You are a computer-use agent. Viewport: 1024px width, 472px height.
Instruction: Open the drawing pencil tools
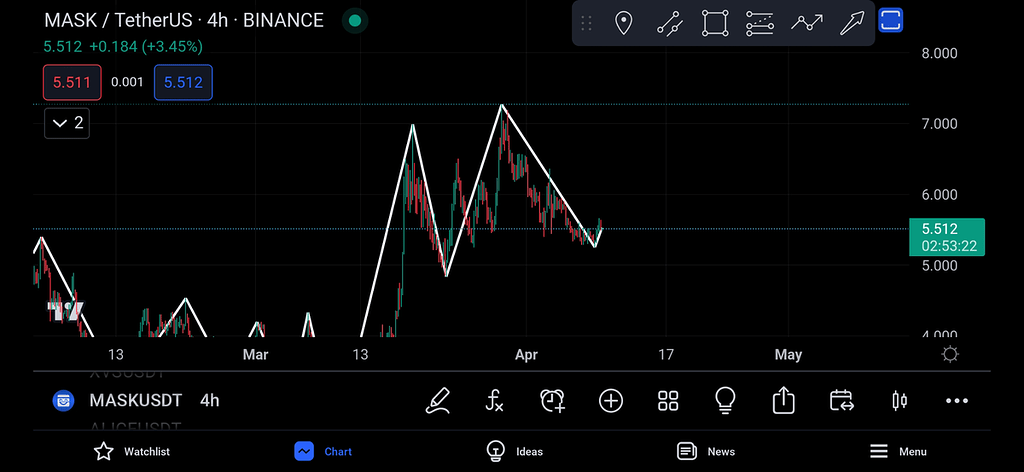click(x=437, y=401)
